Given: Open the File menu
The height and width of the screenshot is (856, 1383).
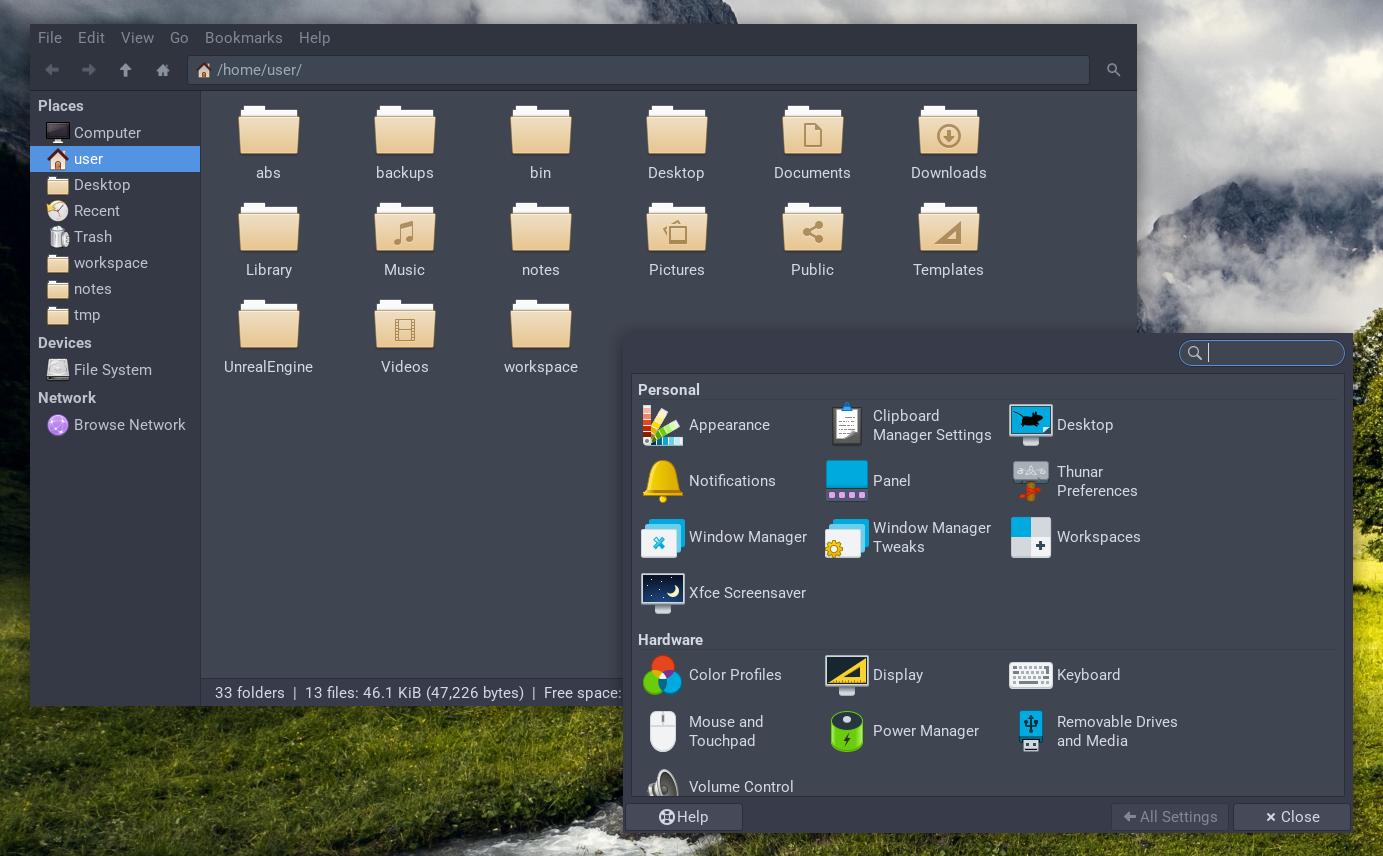Looking at the screenshot, I should (50, 38).
